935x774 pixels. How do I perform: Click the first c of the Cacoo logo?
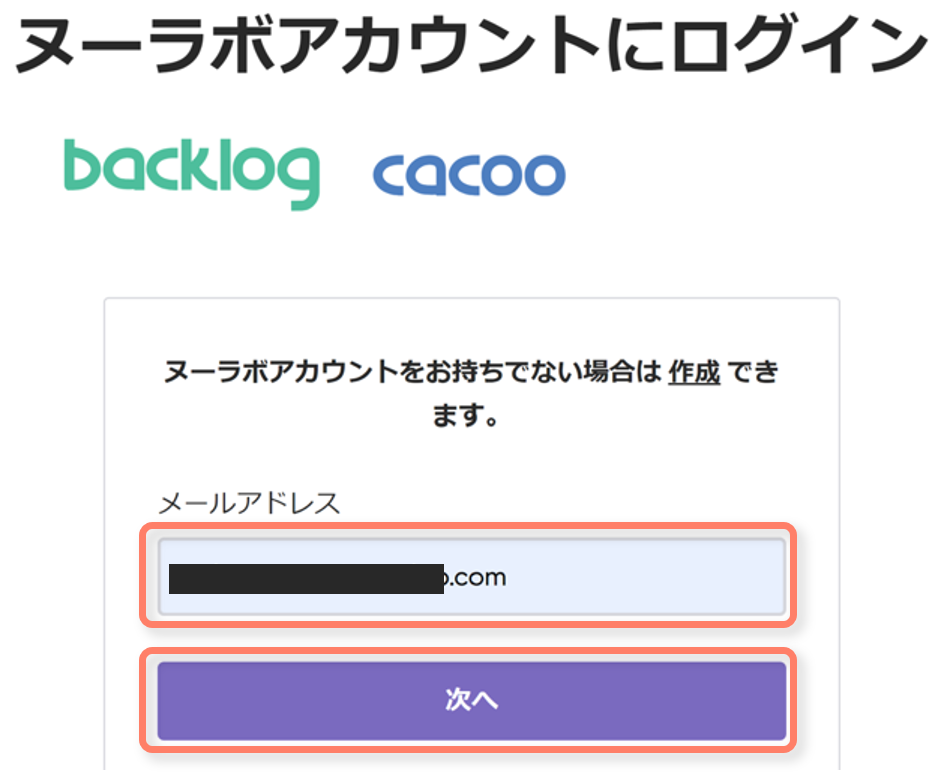click(x=391, y=175)
